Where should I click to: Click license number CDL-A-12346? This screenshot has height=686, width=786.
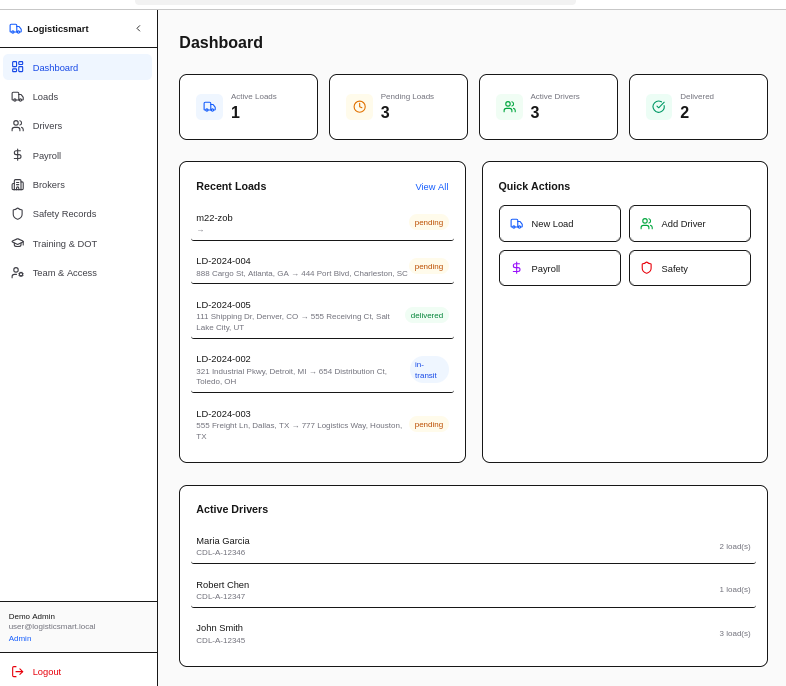pyautogui.click(x=221, y=552)
